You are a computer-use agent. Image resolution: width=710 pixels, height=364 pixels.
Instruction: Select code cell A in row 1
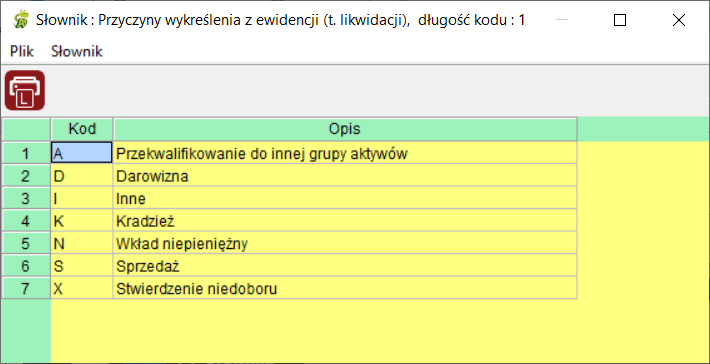tap(82, 153)
